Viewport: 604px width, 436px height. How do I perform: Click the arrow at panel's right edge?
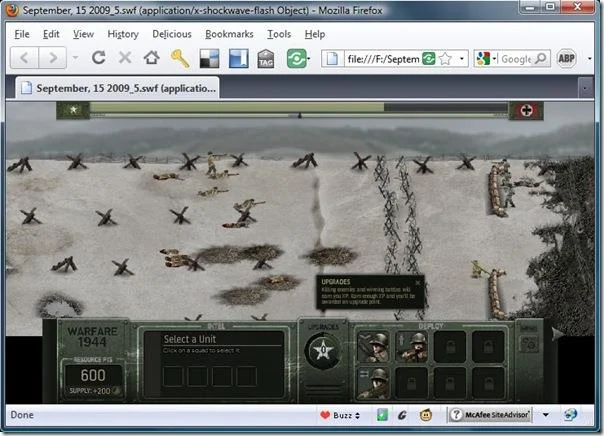click(557, 334)
